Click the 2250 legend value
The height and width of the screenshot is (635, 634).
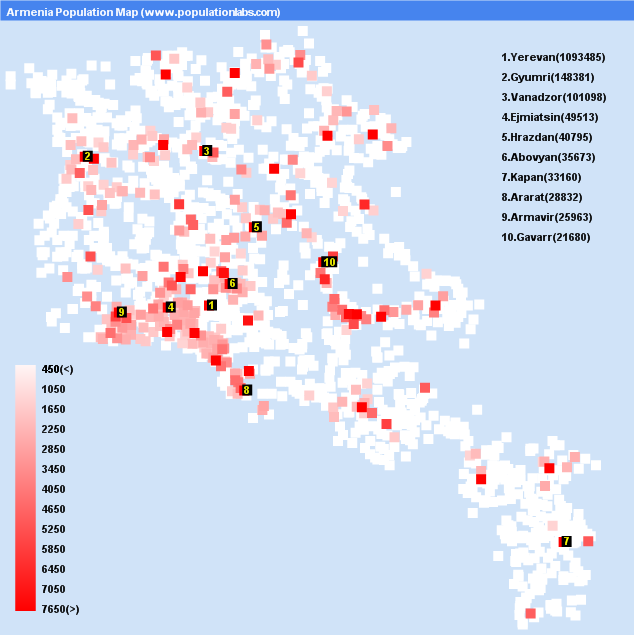pyautogui.click(x=53, y=429)
